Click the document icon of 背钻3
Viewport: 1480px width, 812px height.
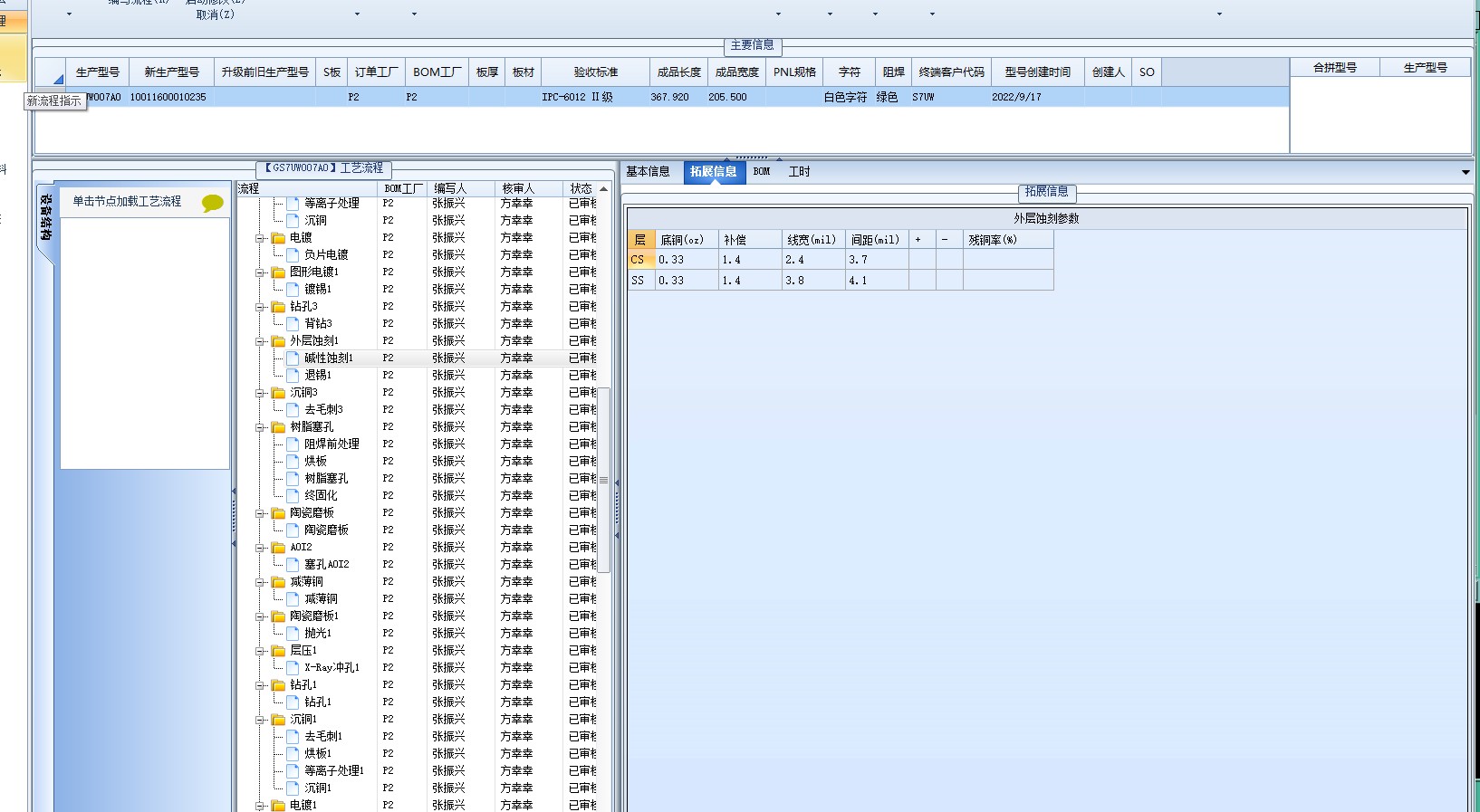click(x=293, y=323)
